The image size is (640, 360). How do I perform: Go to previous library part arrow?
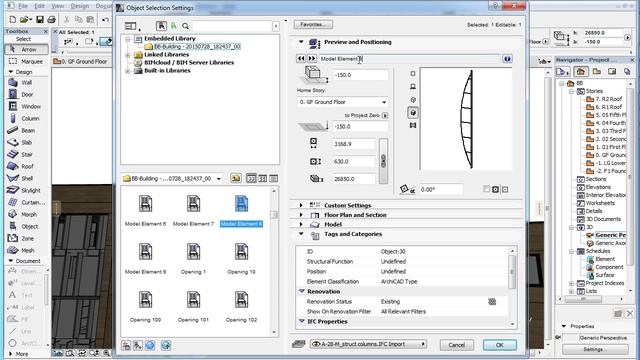pyautogui.click(x=301, y=59)
